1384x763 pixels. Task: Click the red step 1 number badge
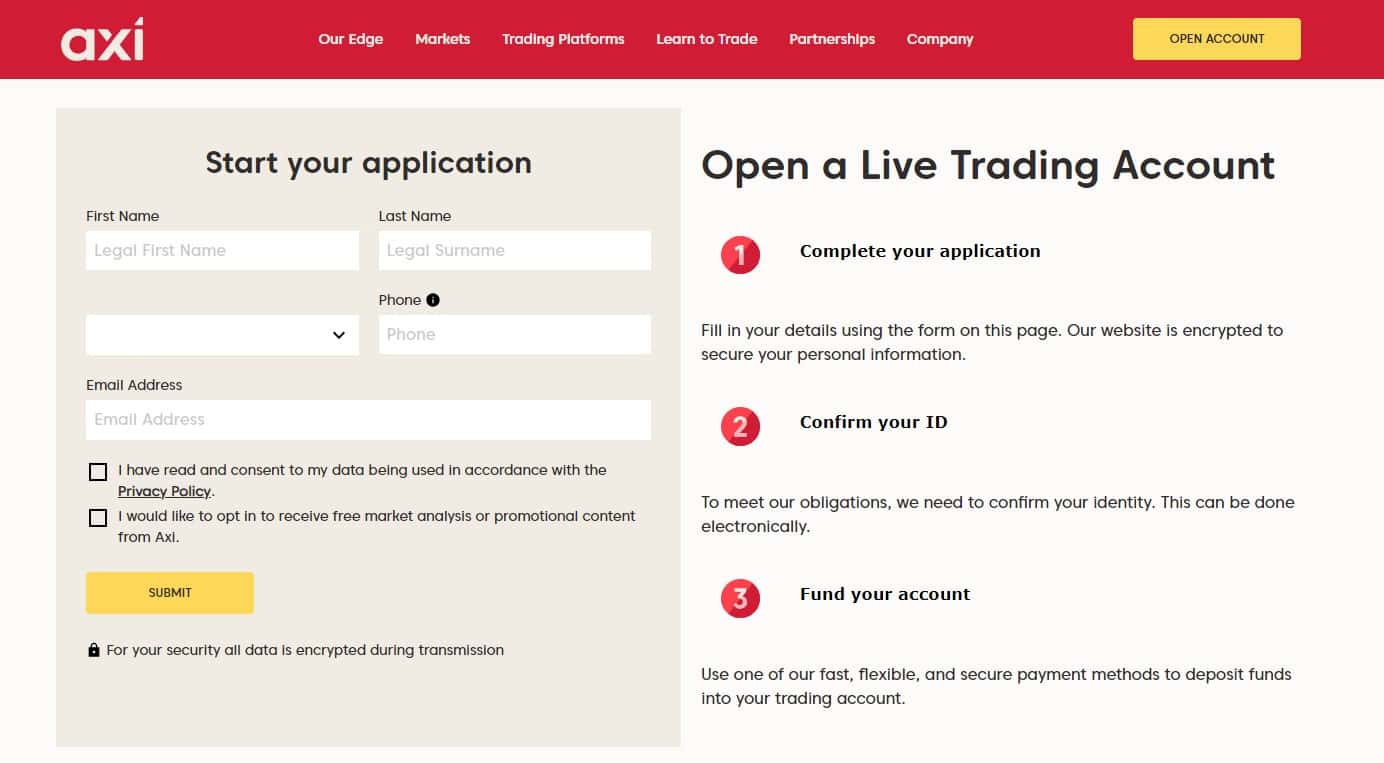pos(740,255)
